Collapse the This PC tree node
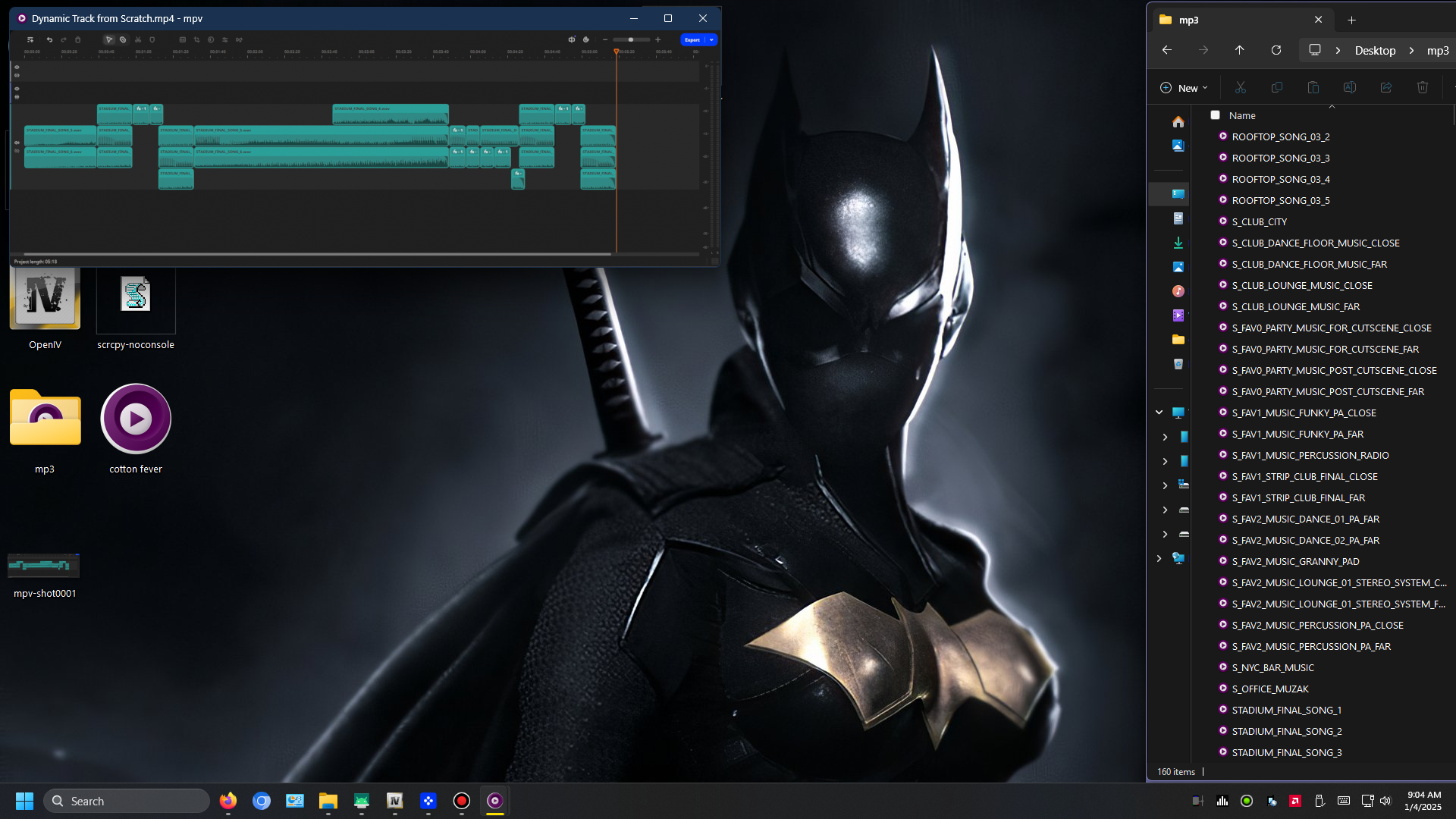This screenshot has width=1456, height=819. pos(1159,413)
